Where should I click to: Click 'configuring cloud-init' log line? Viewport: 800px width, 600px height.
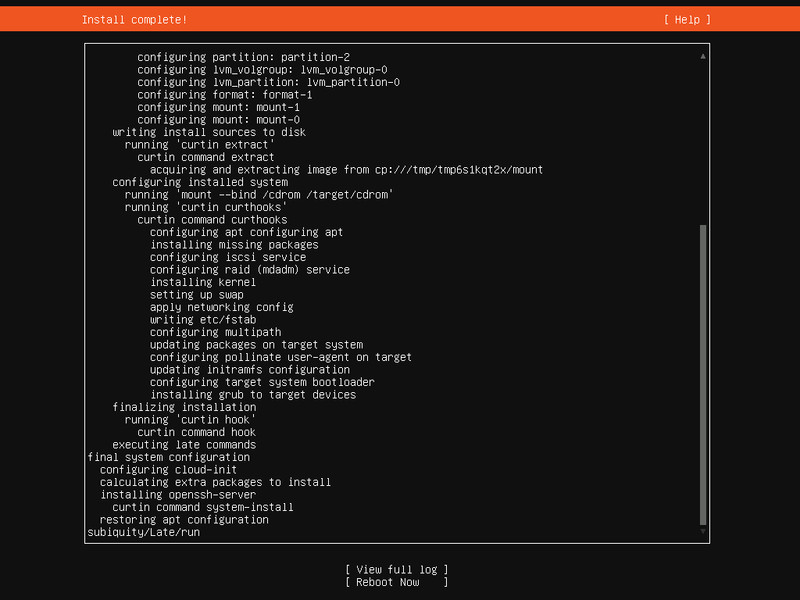(168, 469)
